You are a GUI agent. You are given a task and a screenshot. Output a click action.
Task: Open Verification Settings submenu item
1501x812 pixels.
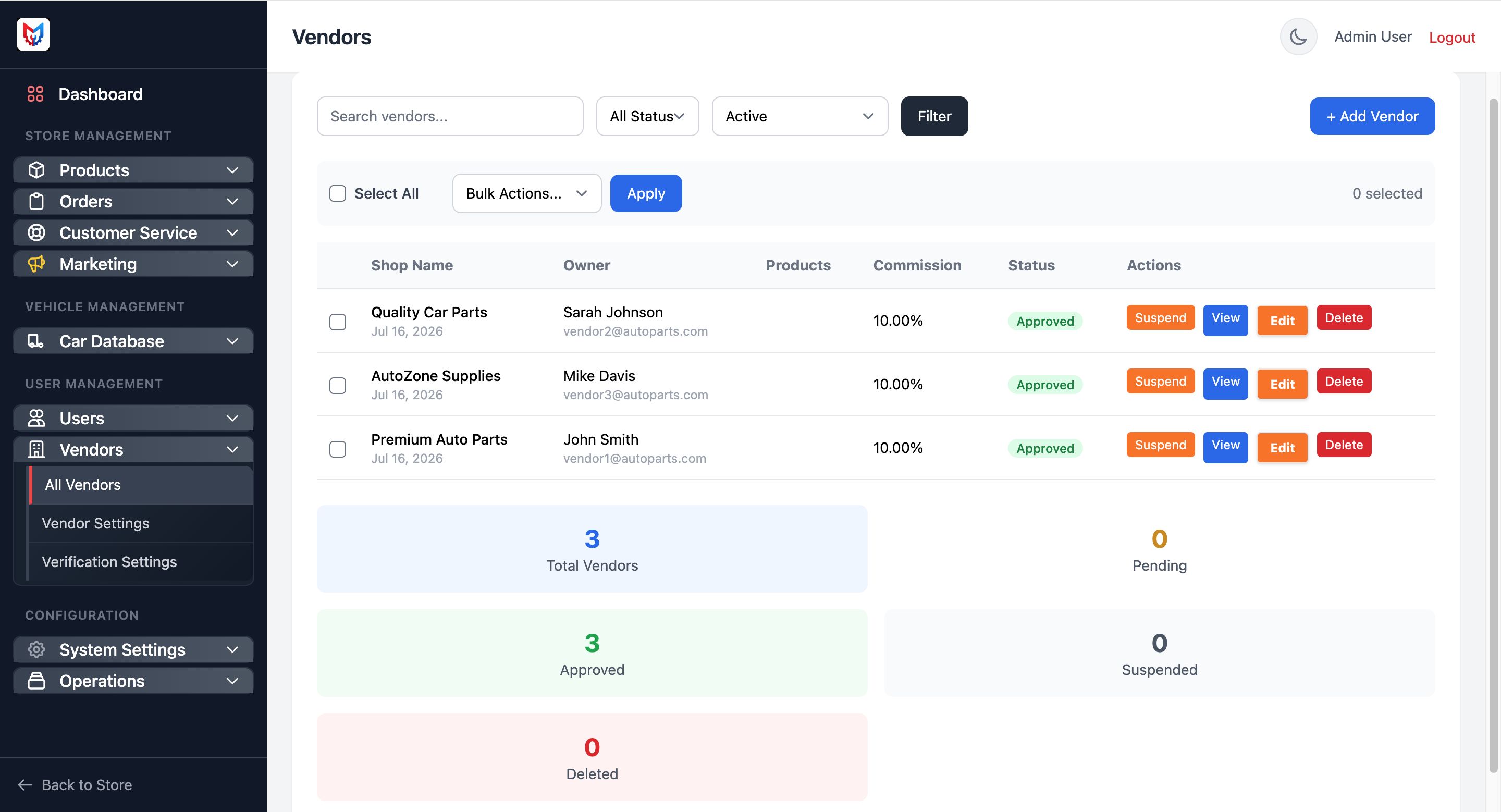pyautogui.click(x=109, y=561)
